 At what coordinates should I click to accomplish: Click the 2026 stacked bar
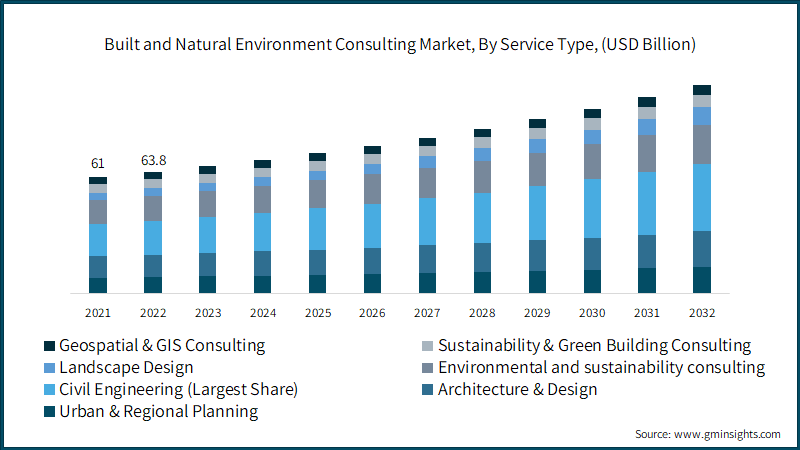[372, 219]
